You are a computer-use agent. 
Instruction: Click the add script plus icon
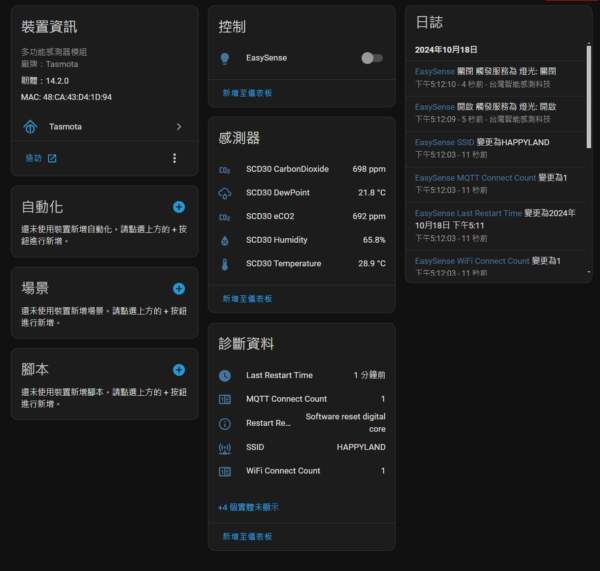pos(179,370)
